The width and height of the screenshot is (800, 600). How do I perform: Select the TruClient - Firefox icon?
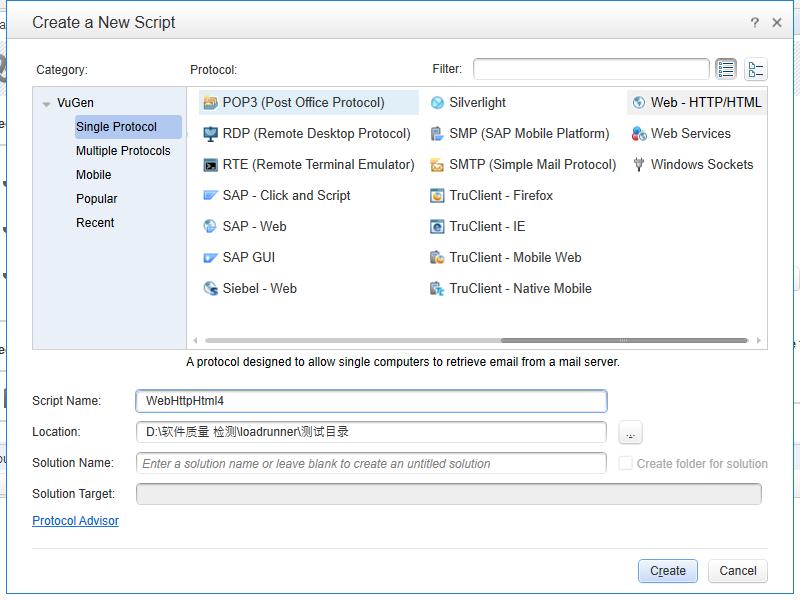point(437,196)
